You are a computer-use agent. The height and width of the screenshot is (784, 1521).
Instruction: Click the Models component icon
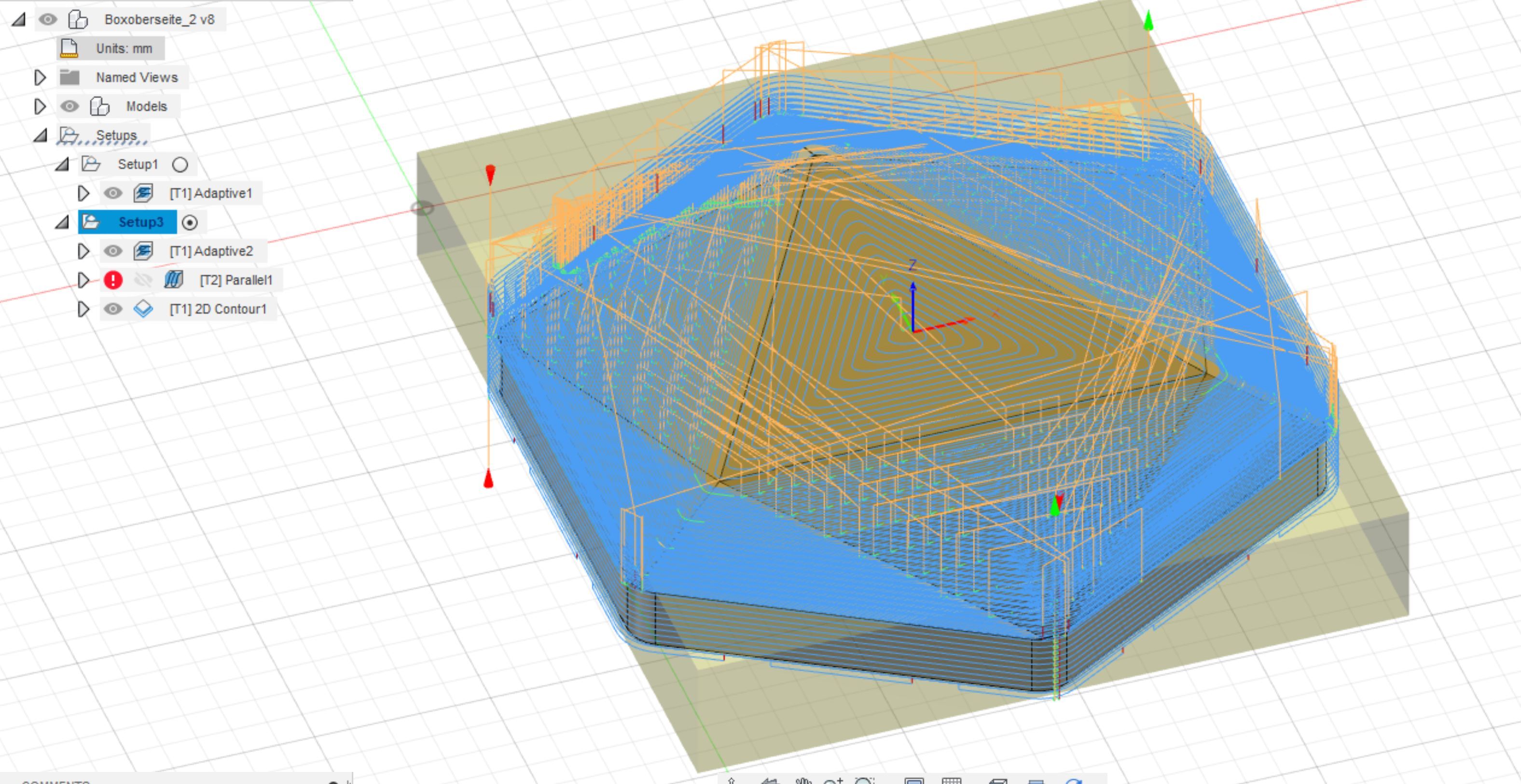(99, 106)
